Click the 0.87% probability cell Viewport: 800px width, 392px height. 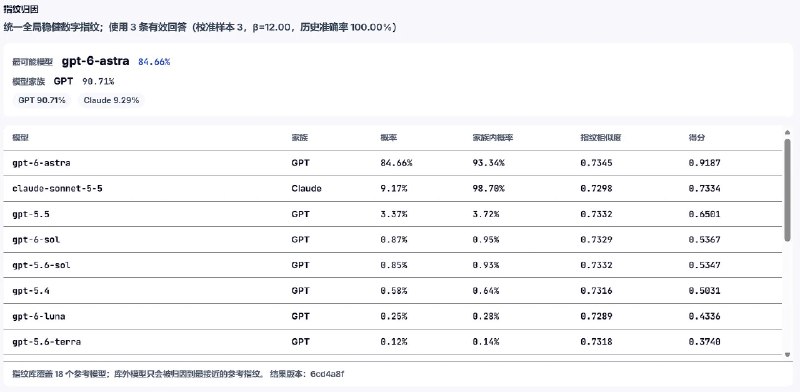(394, 240)
